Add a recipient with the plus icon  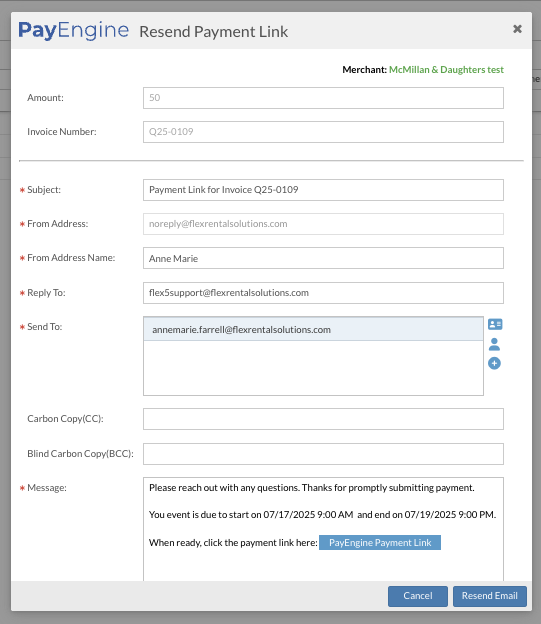pos(494,363)
